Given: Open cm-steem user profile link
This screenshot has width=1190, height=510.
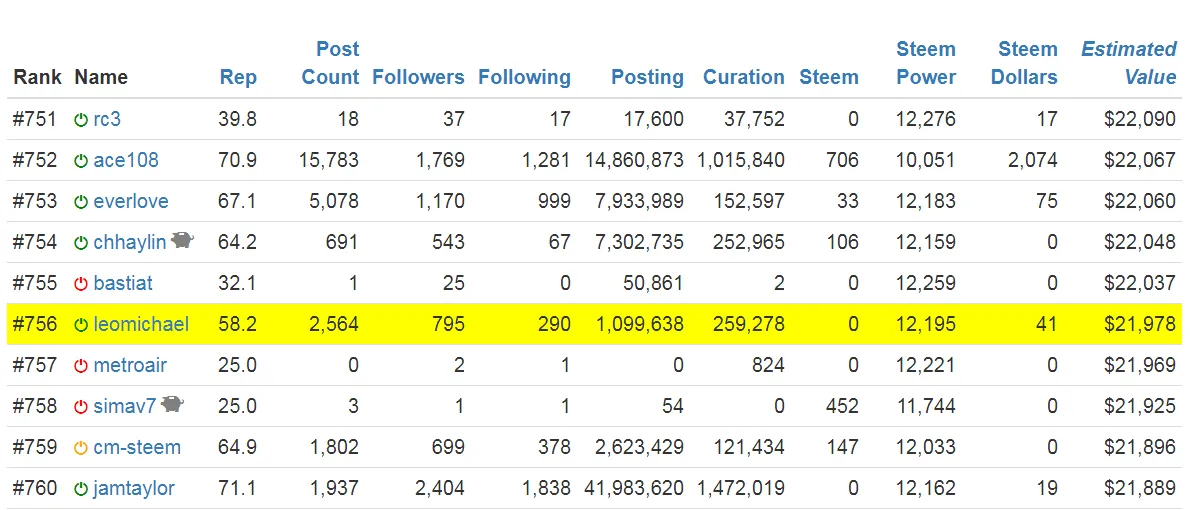Looking at the screenshot, I should pyautogui.click(x=137, y=448).
